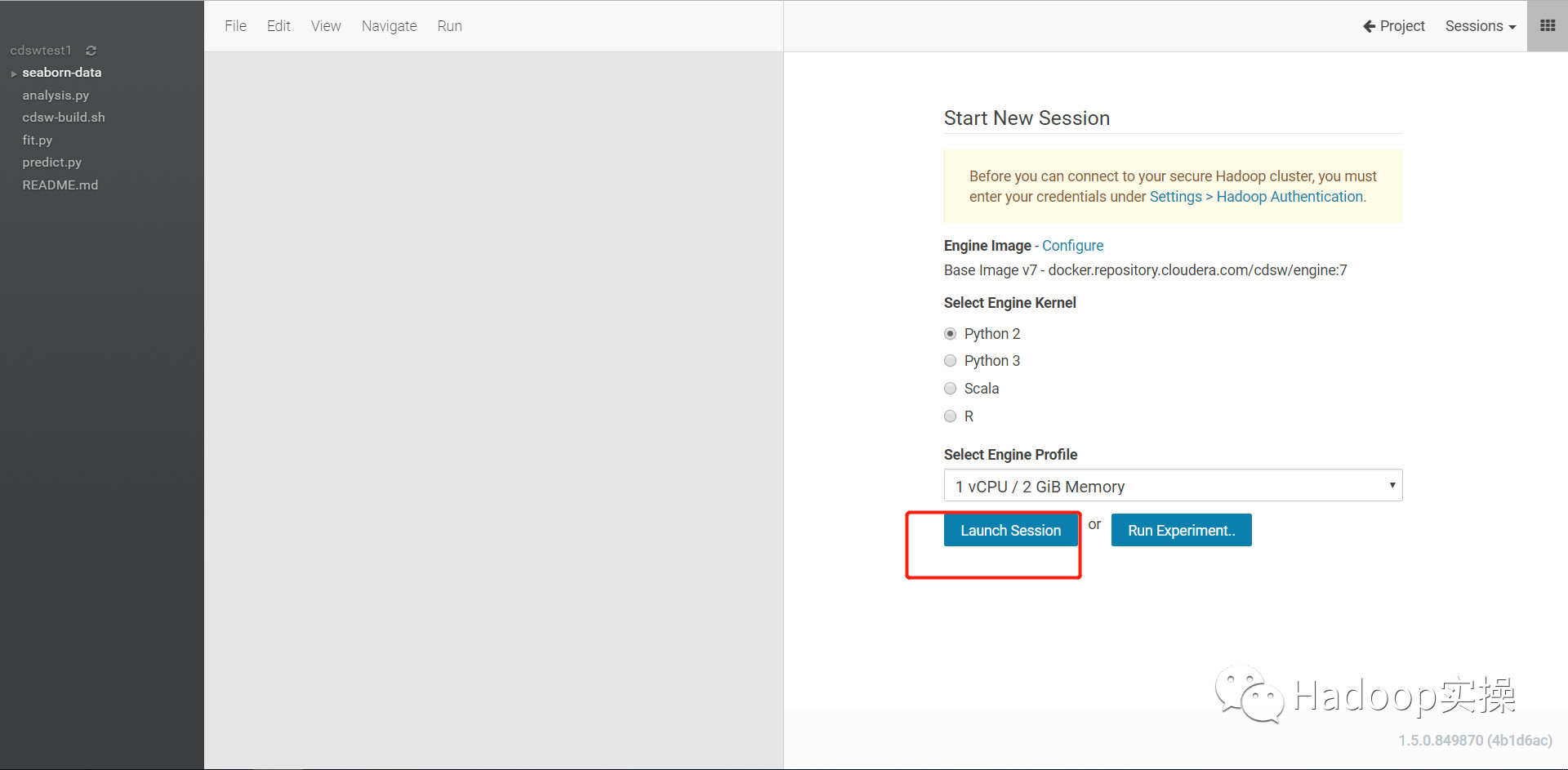1568x770 pixels.
Task: Click the Run Experiment button
Action: pos(1181,531)
